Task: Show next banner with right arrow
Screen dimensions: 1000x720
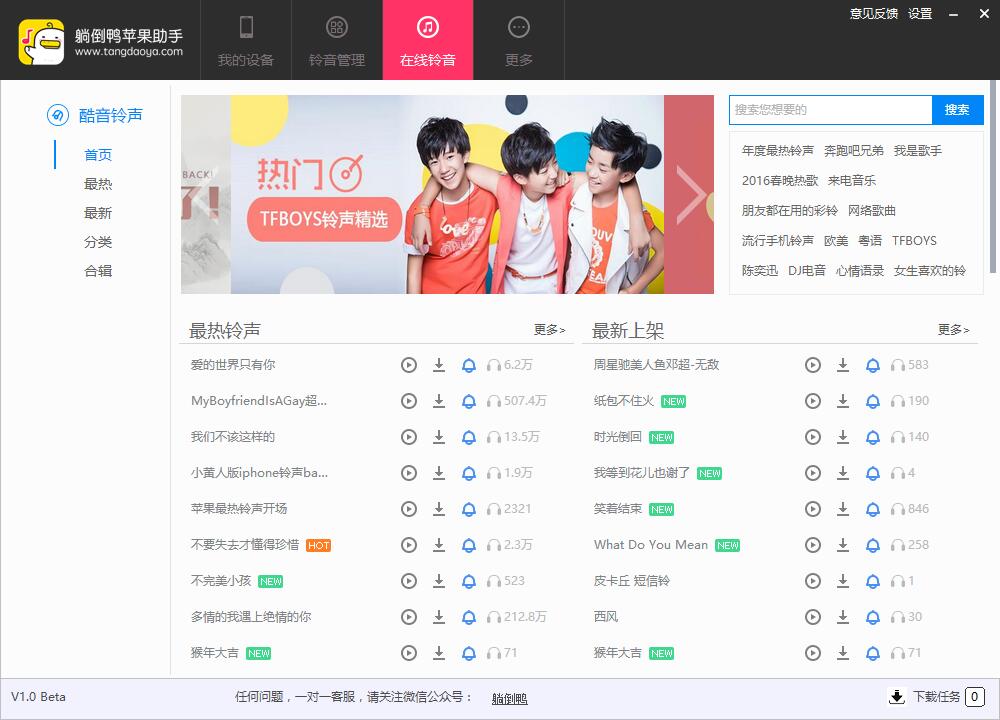Action: (x=689, y=195)
